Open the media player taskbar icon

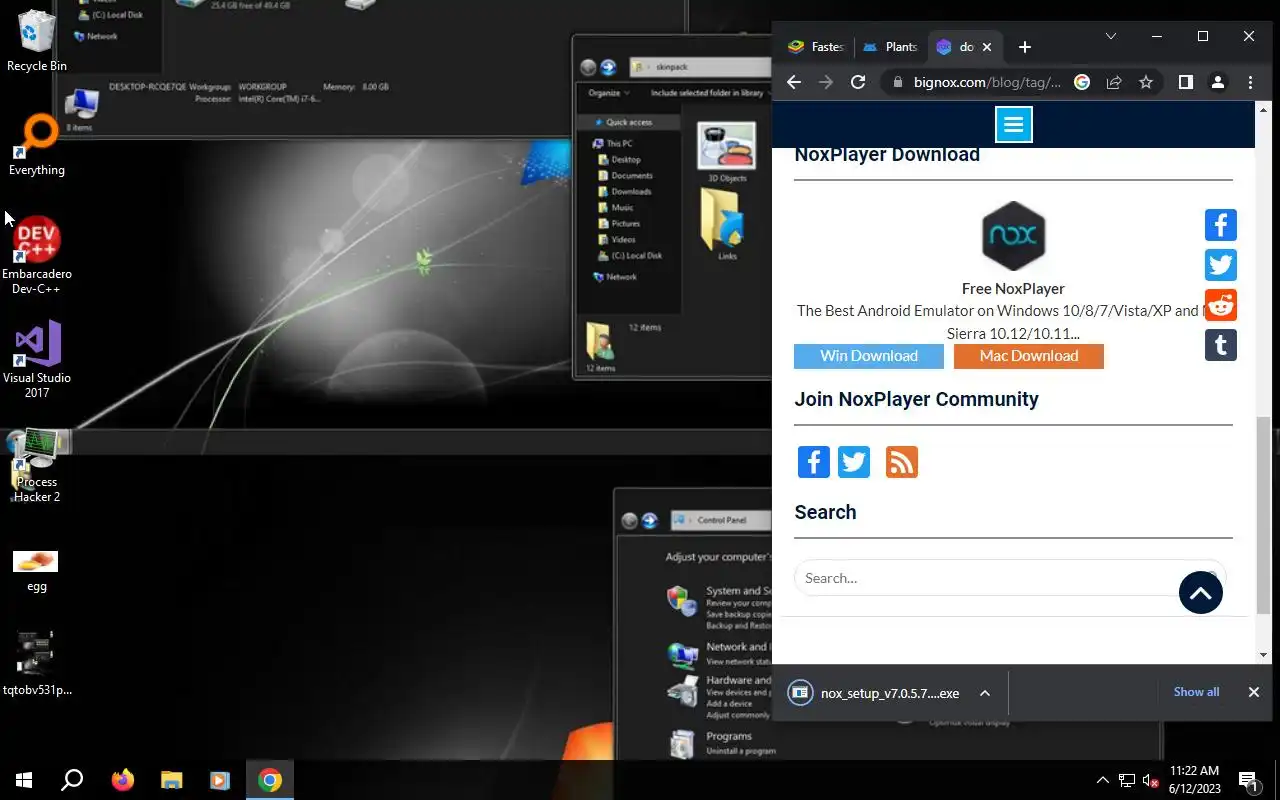coord(220,780)
